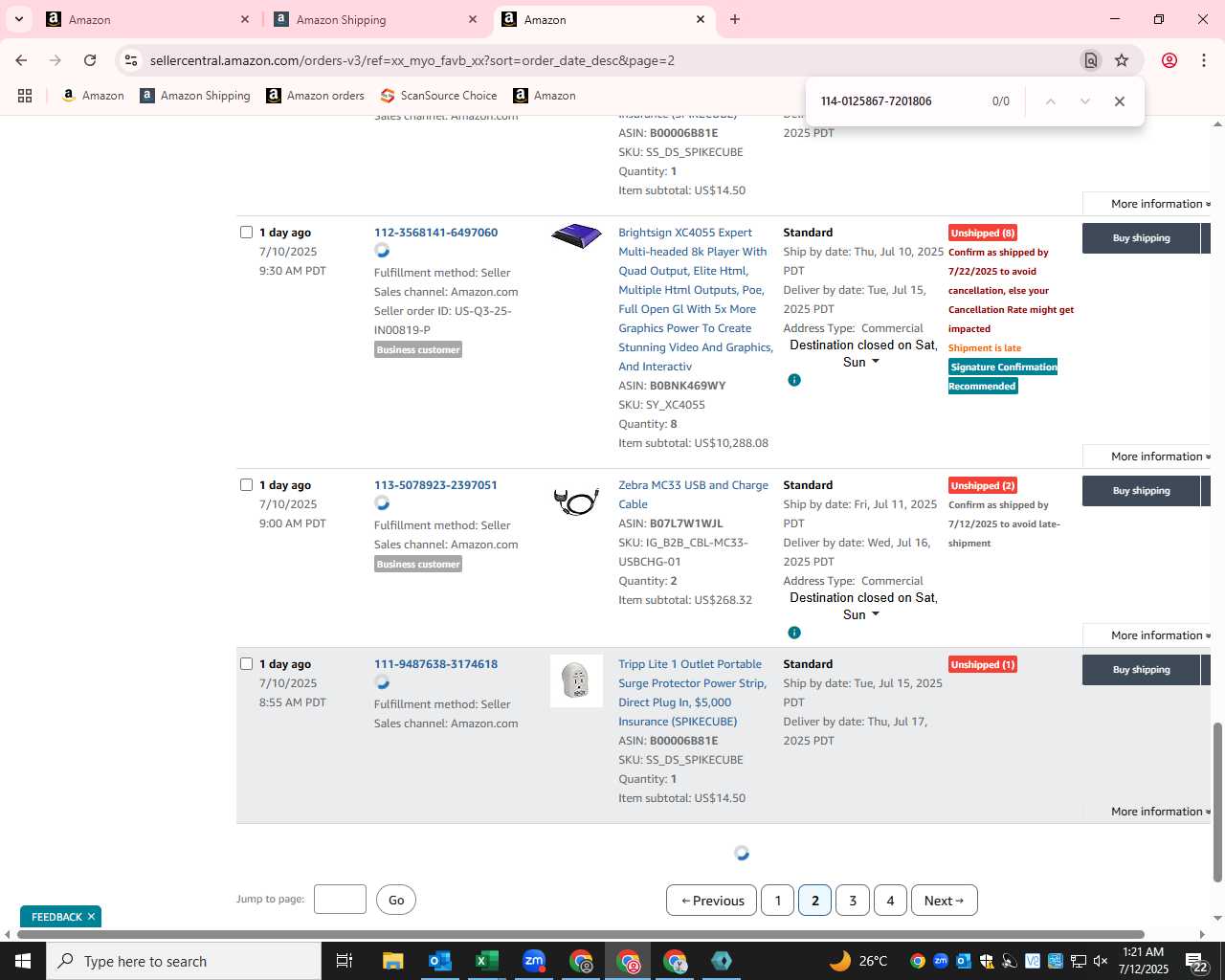Viewport: 1225px width, 980px height.
Task: Click the site information icon in address bar
Action: tap(131, 60)
